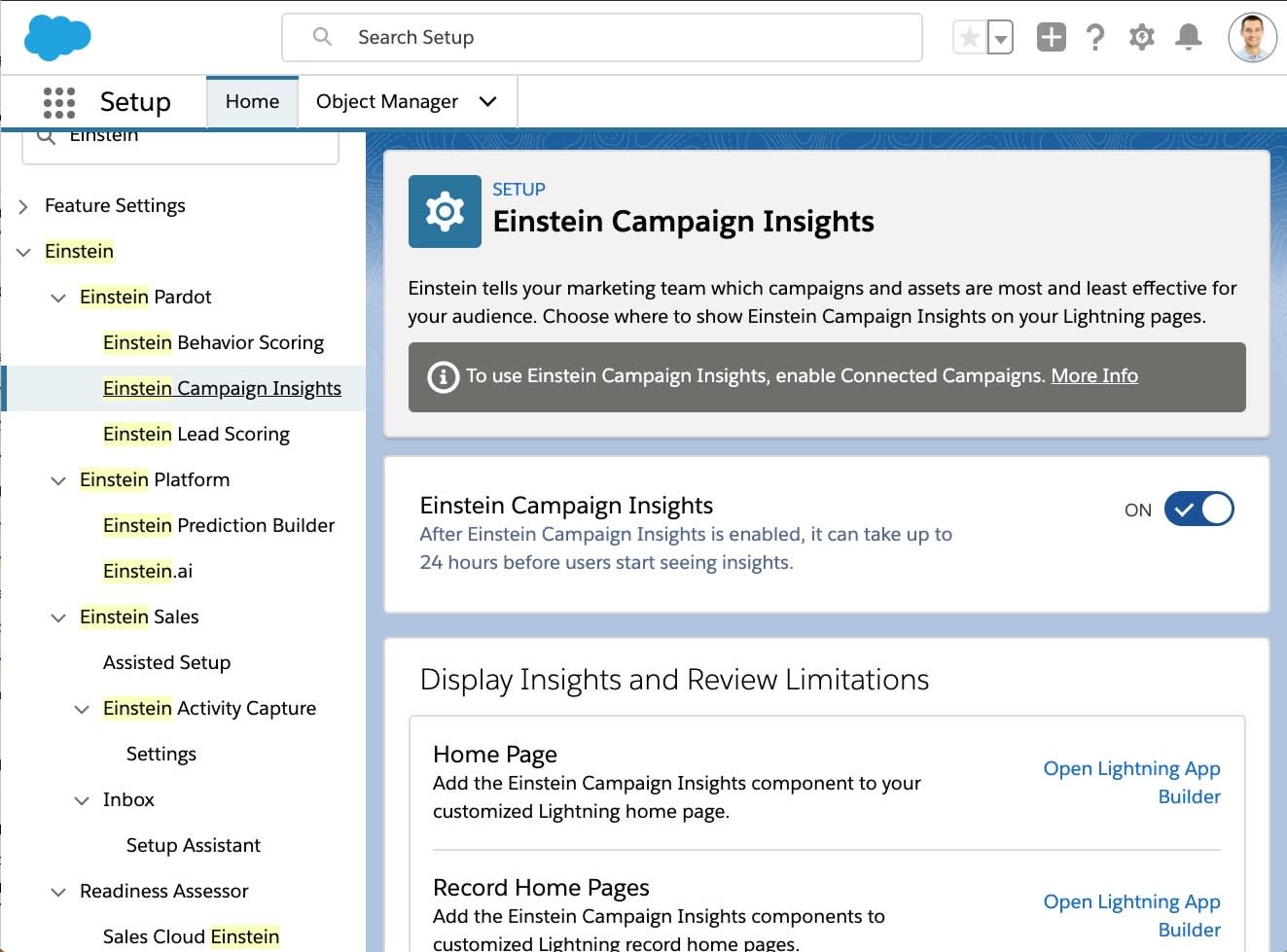
Task: Click the blue setup gear page icon
Action: pos(445,211)
